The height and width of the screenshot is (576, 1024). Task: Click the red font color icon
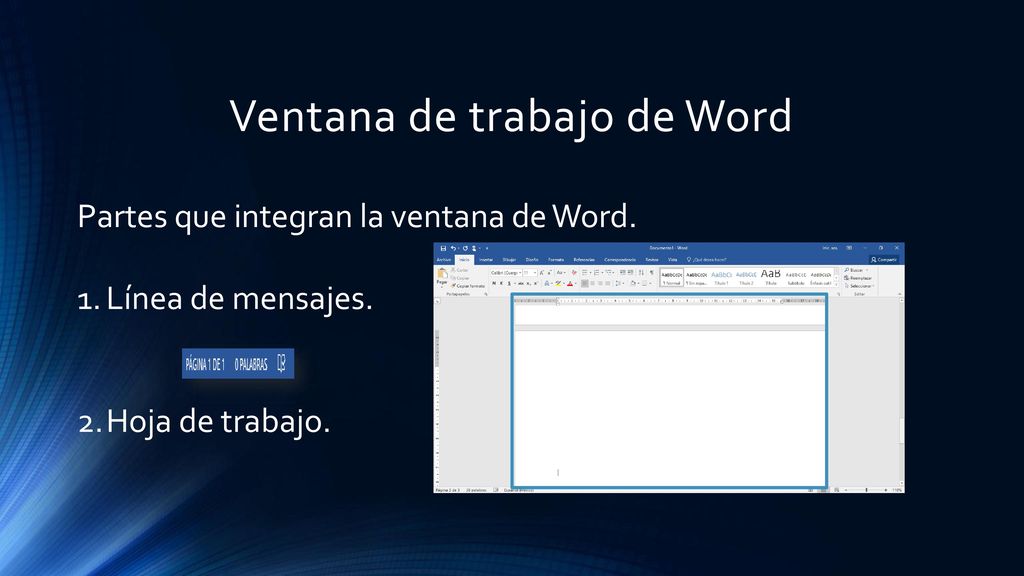point(570,283)
